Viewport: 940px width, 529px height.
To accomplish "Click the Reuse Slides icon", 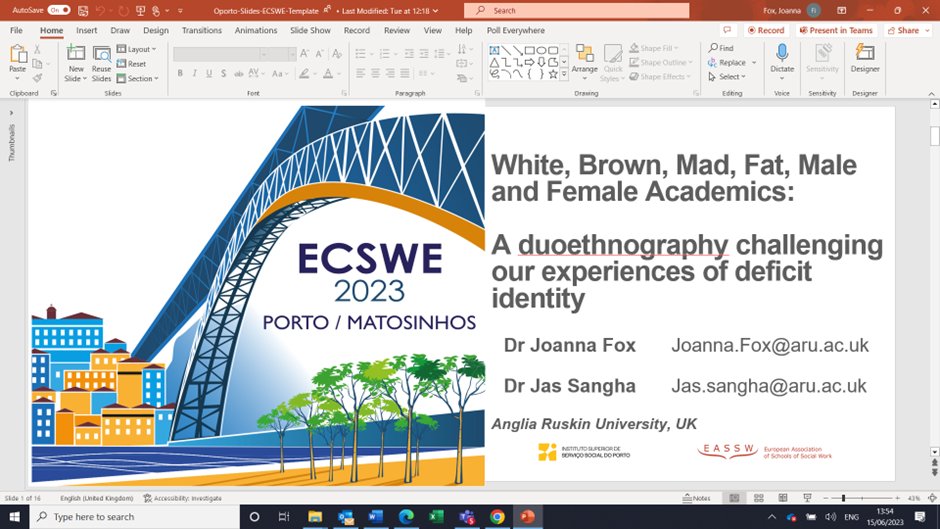I will pos(101,55).
